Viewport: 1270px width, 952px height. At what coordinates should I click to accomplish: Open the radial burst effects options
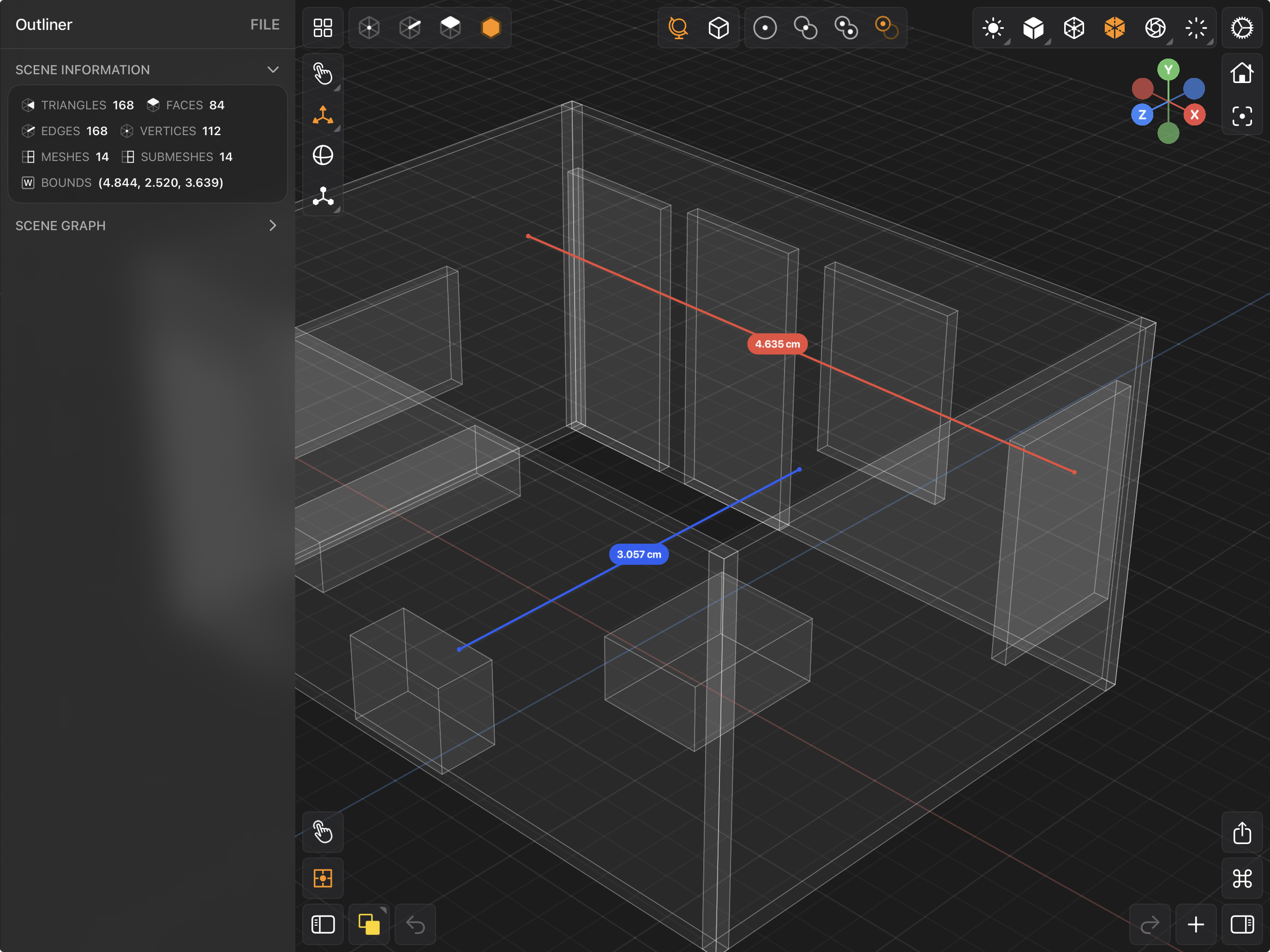coord(1196,28)
